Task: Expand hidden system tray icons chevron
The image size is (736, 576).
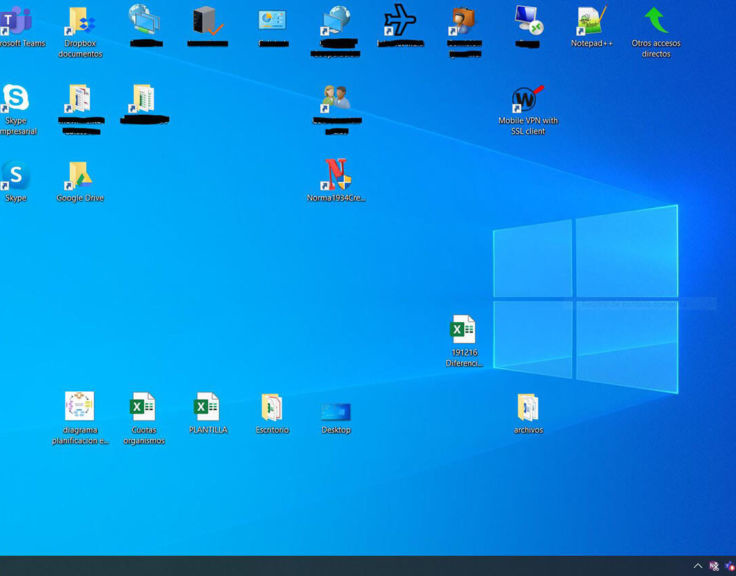Action: coord(698,566)
